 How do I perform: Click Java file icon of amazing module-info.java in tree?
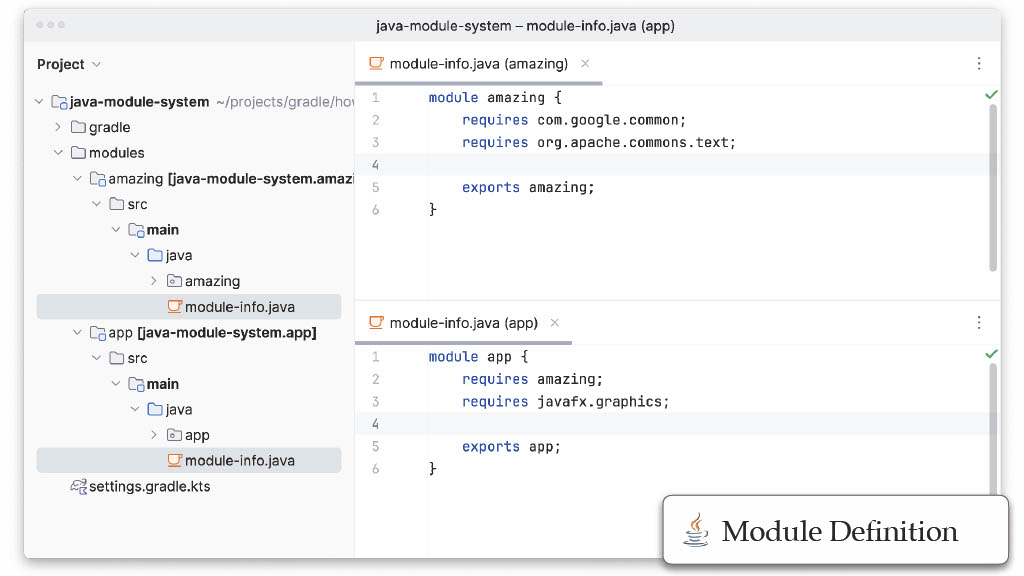click(174, 306)
